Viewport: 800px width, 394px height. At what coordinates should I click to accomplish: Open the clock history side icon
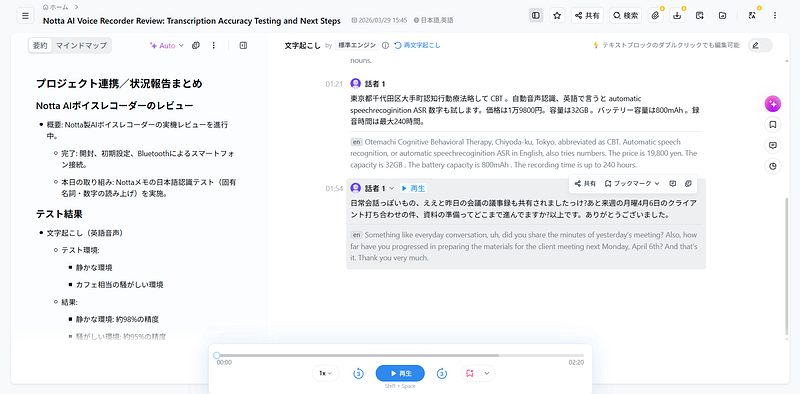point(773,166)
